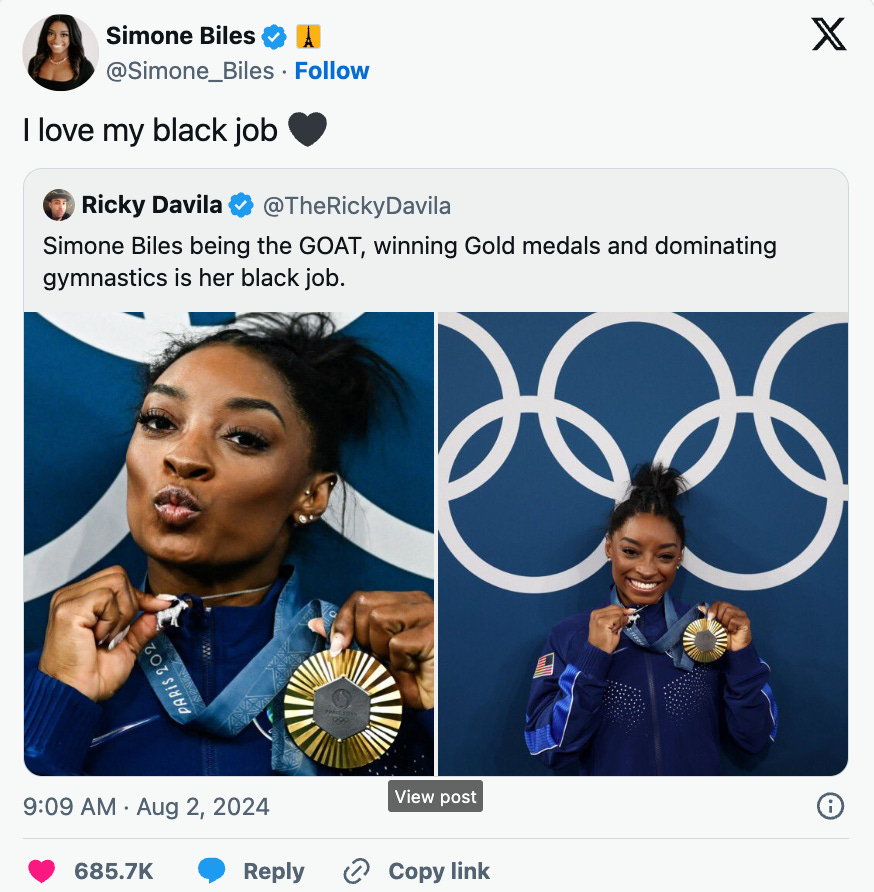Open Simone Biles' profile avatar
The image size is (874, 892).
tap(60, 52)
